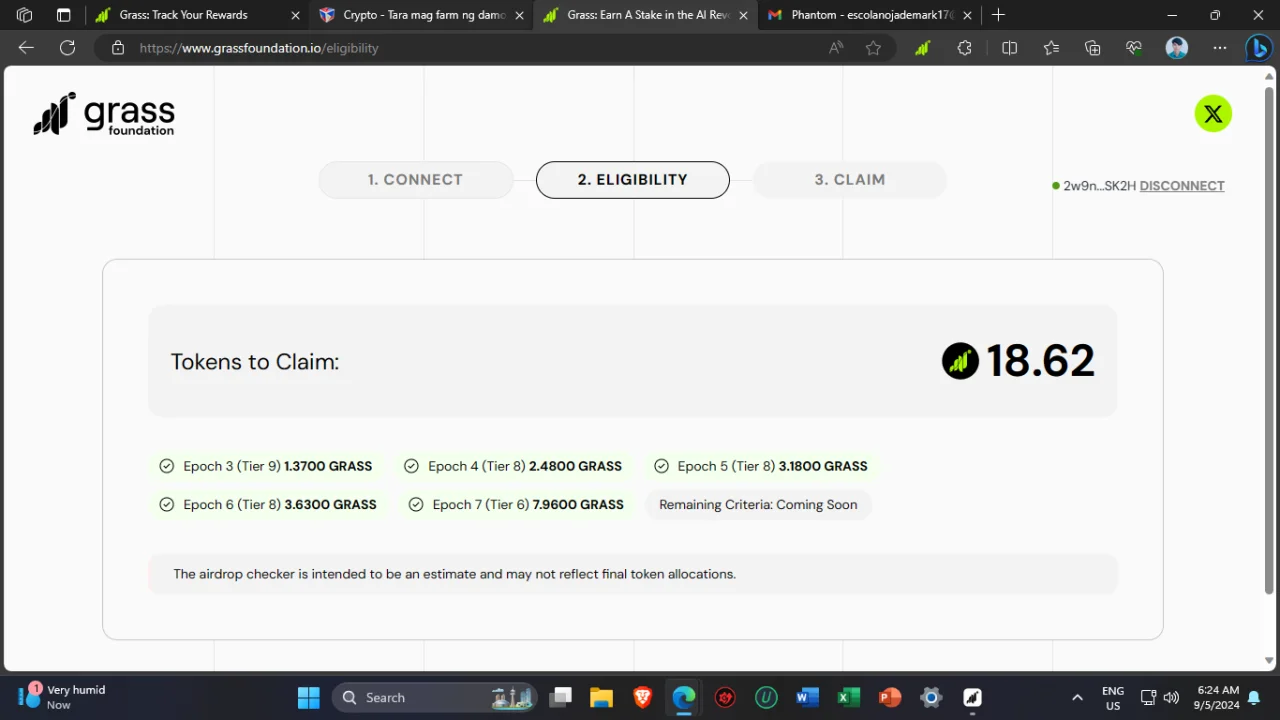
Task: Click the Epoch 4 (Tier 8) 2.4800 GRASS text
Action: (x=525, y=466)
